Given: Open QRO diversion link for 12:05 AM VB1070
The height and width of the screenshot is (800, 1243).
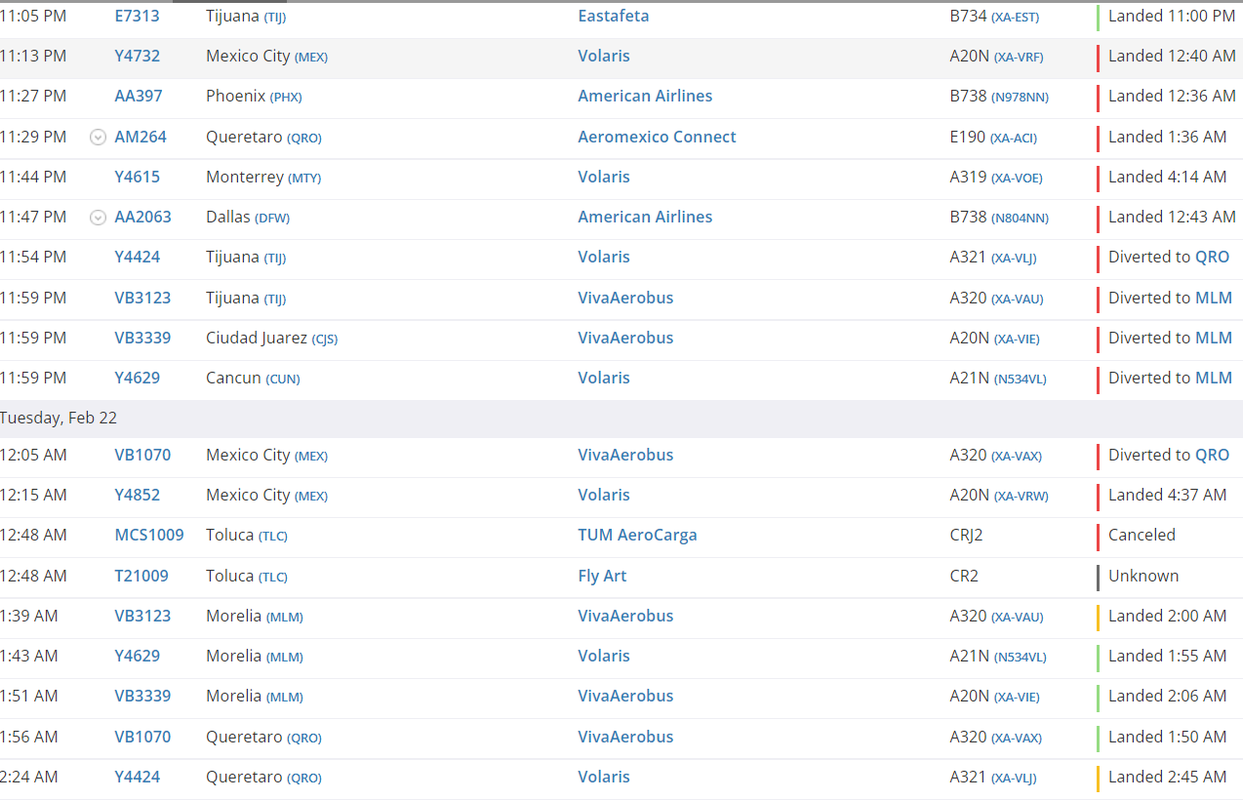Looking at the screenshot, I should tap(1212, 455).
